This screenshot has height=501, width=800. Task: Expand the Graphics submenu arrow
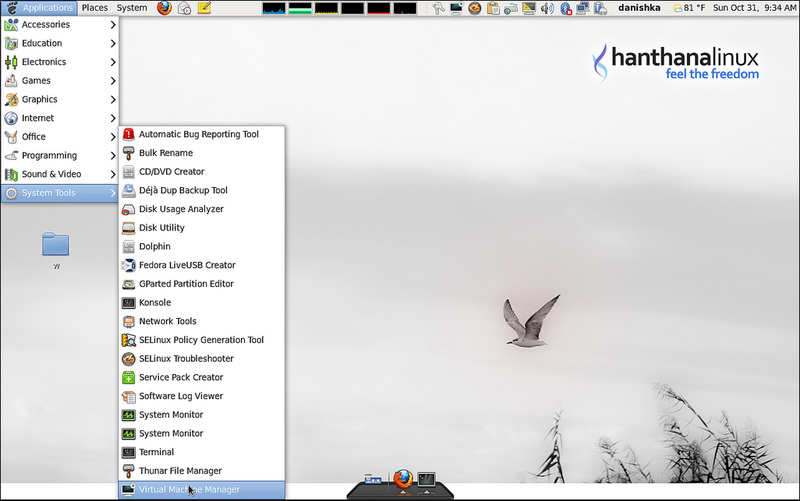pyautogui.click(x=113, y=99)
